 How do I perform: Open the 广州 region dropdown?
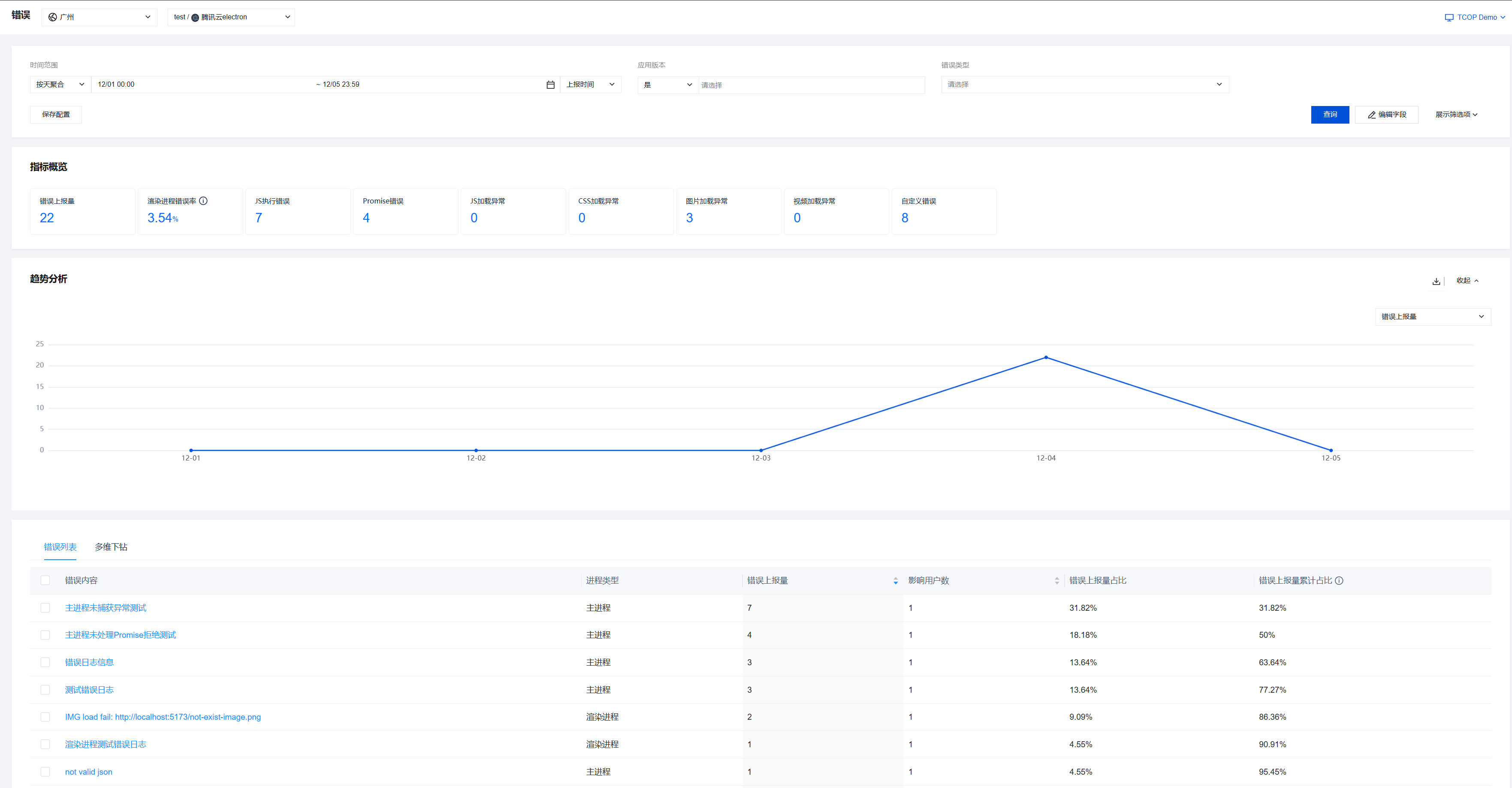pyautogui.click(x=99, y=17)
